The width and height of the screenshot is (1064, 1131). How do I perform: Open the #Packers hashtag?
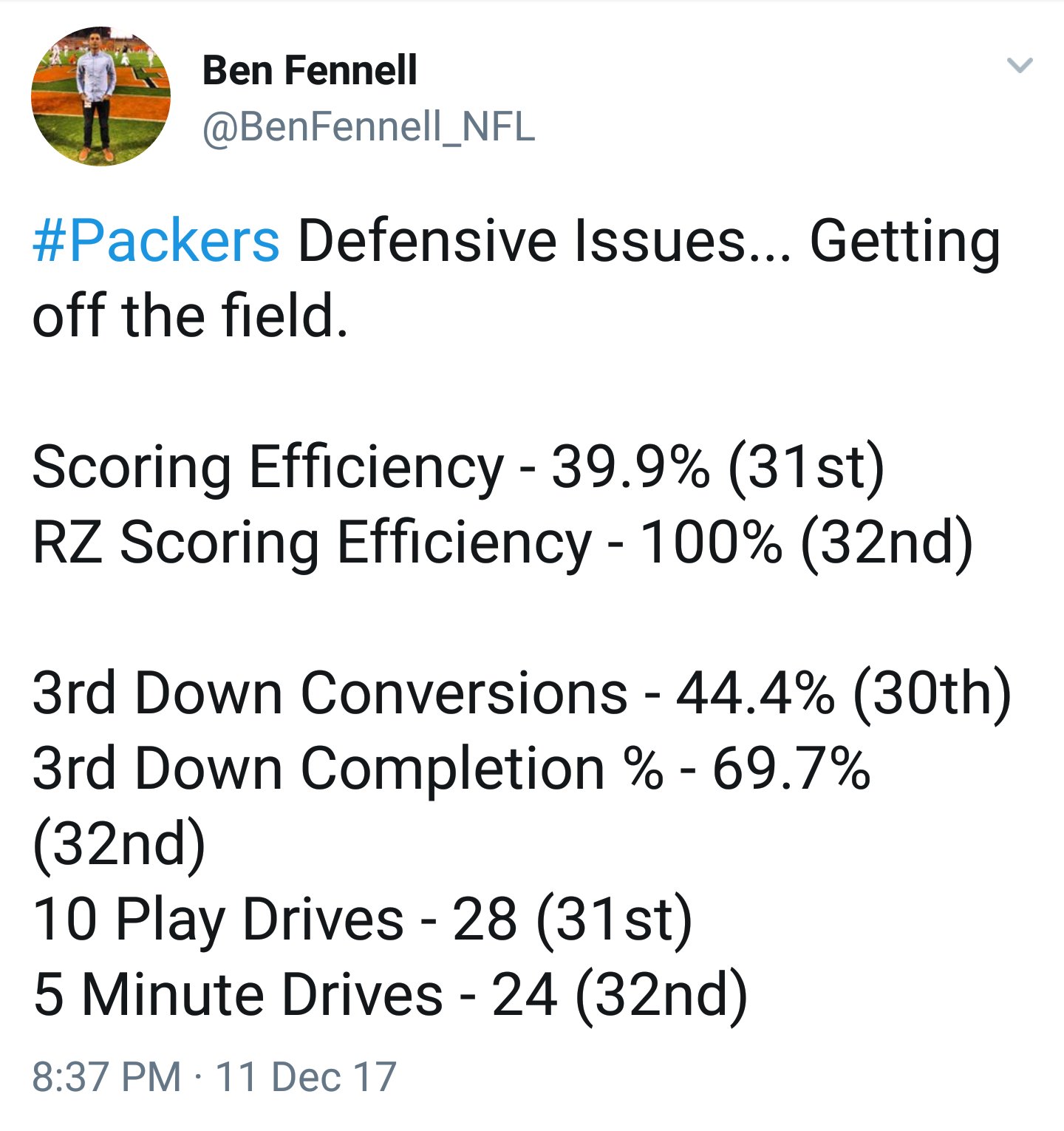coord(156,242)
